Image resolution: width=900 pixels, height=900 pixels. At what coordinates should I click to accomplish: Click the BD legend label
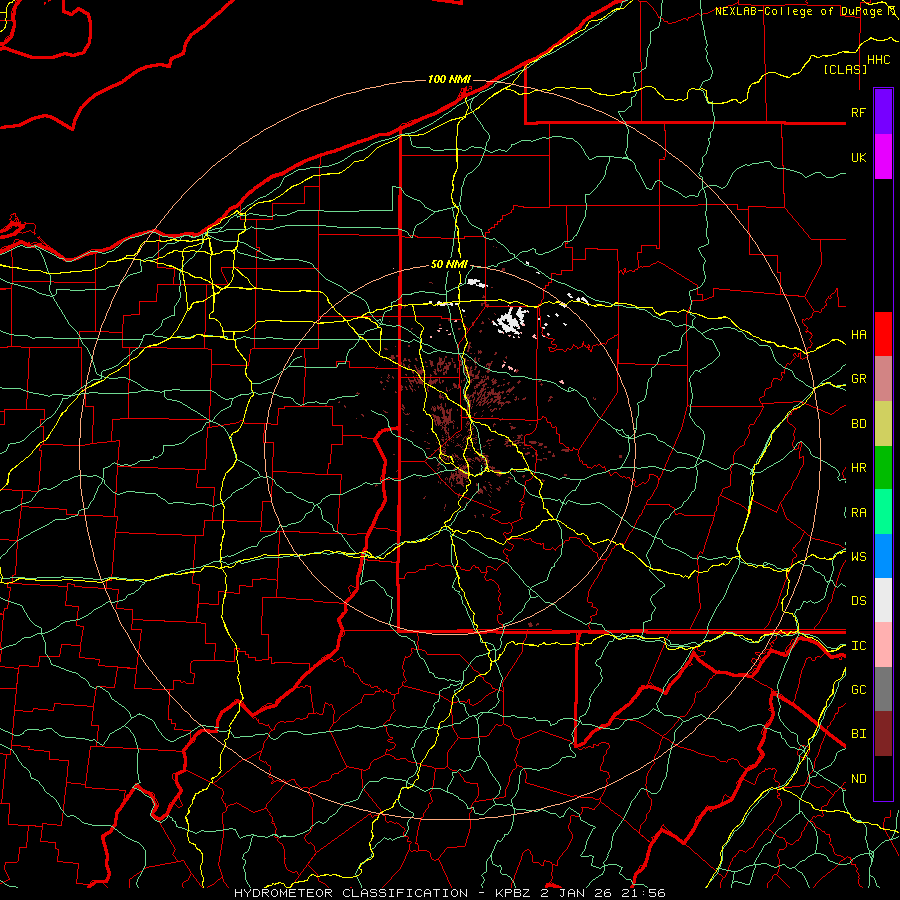click(858, 424)
